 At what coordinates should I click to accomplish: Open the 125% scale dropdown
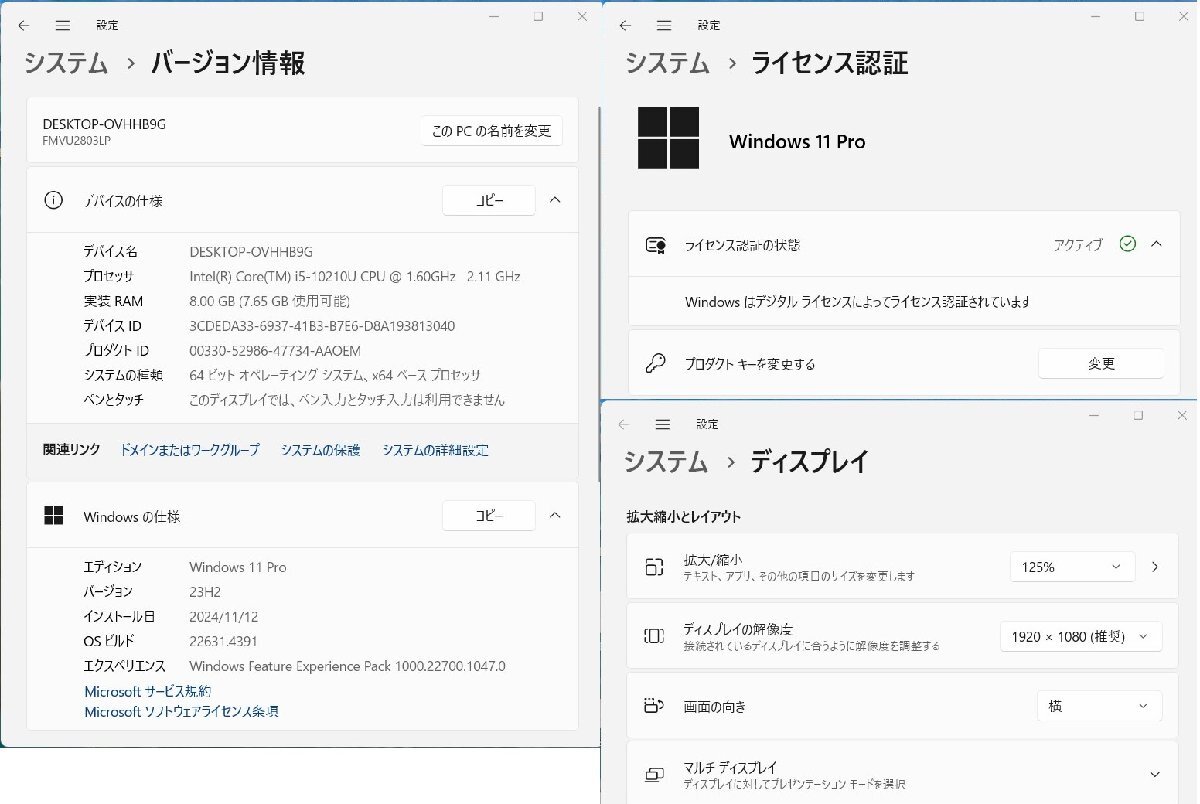coord(1072,567)
